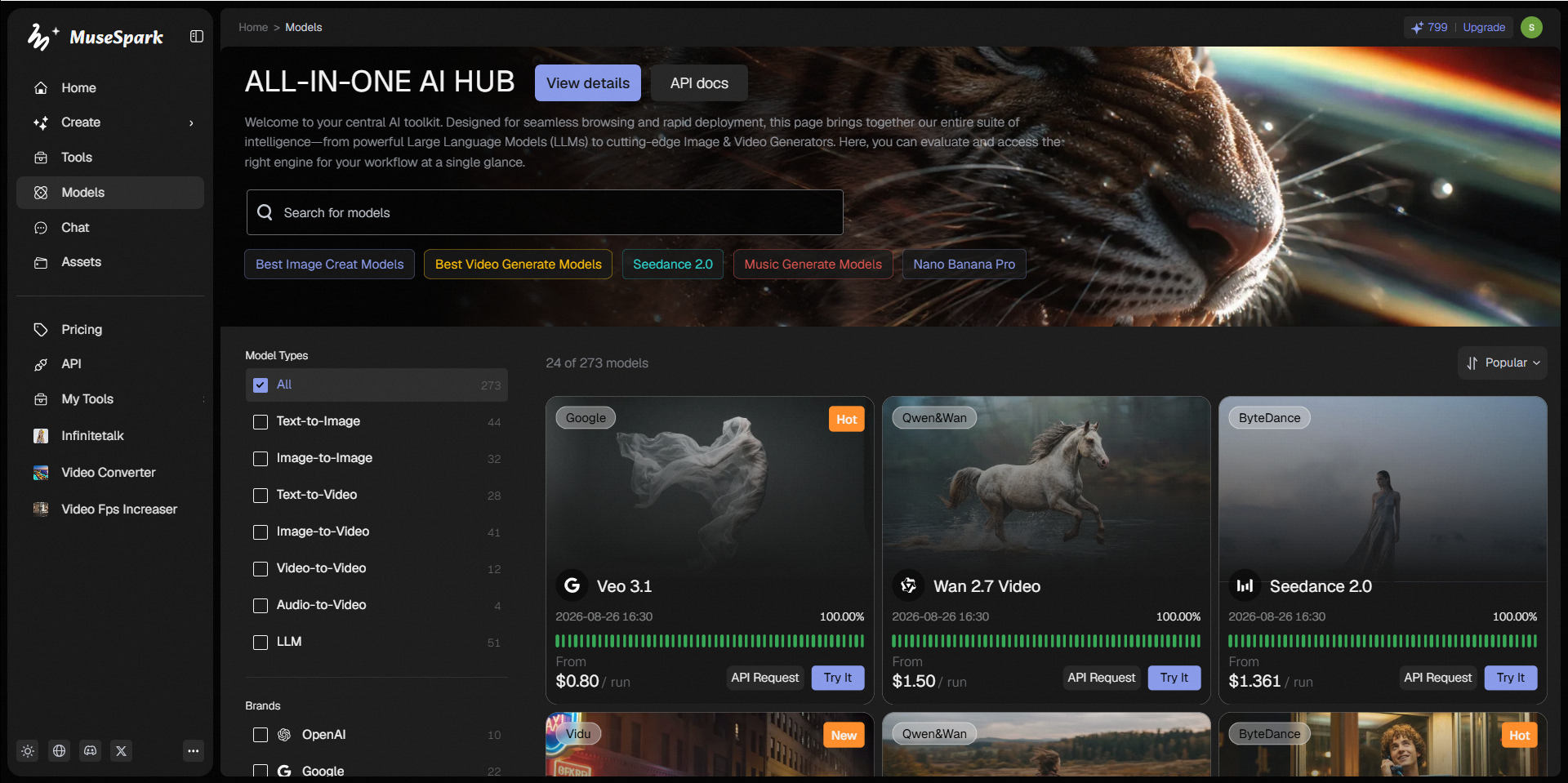Click the Chat bubble icon

[x=41, y=228]
